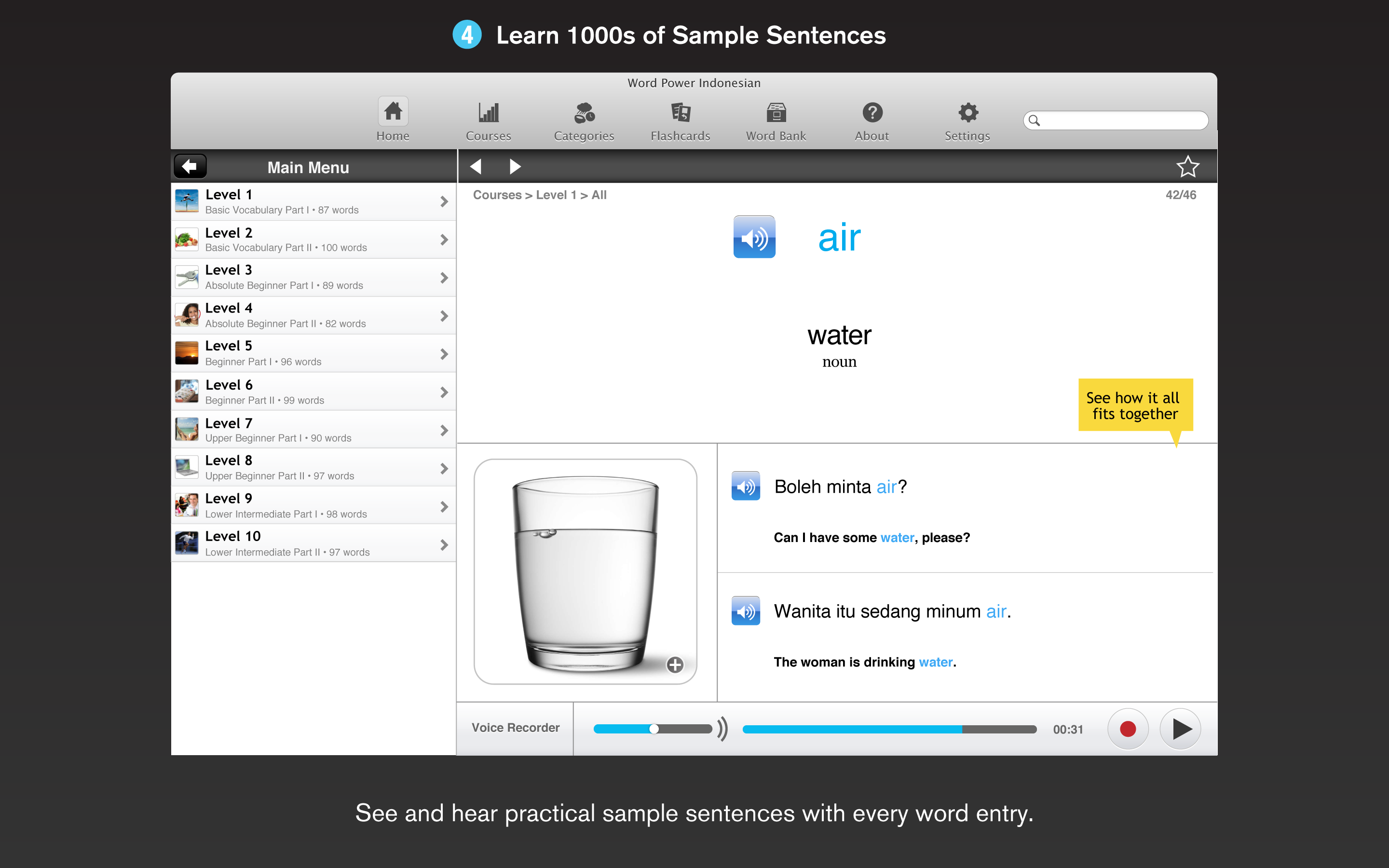Click the back navigation arrow button
The width and height of the screenshot is (1389, 868).
click(191, 166)
